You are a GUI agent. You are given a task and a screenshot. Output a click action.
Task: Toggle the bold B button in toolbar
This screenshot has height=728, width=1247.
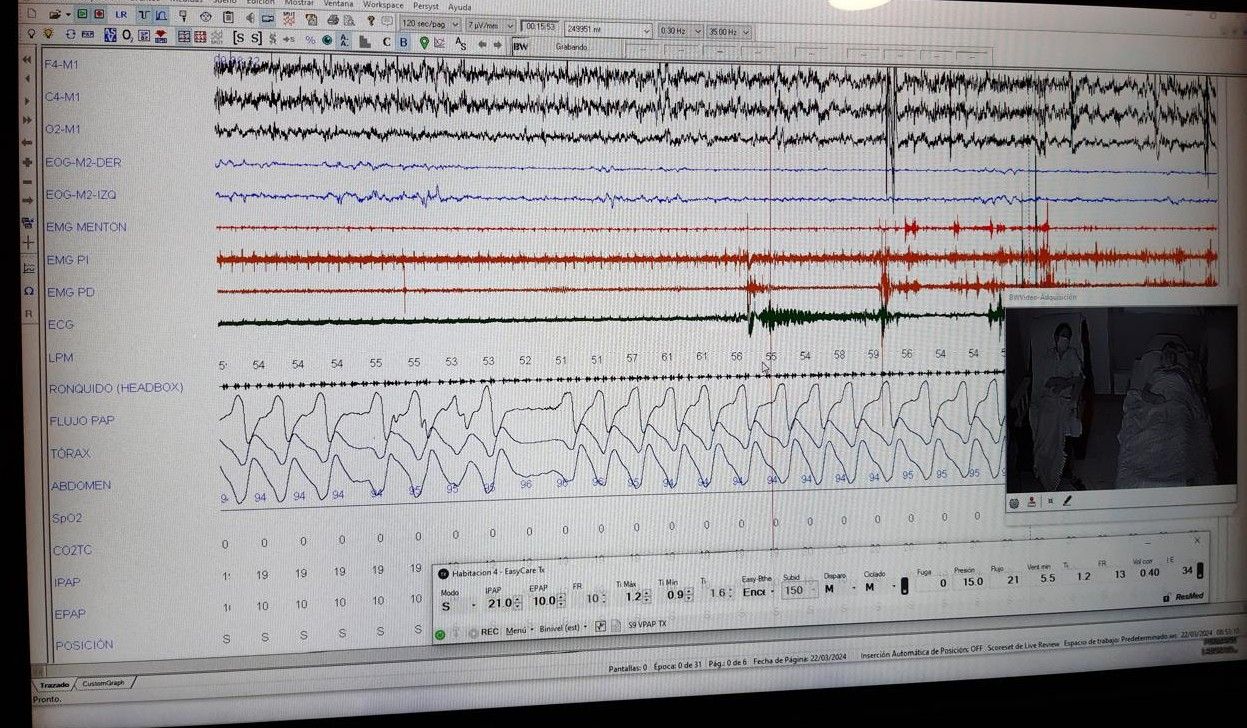(403, 42)
